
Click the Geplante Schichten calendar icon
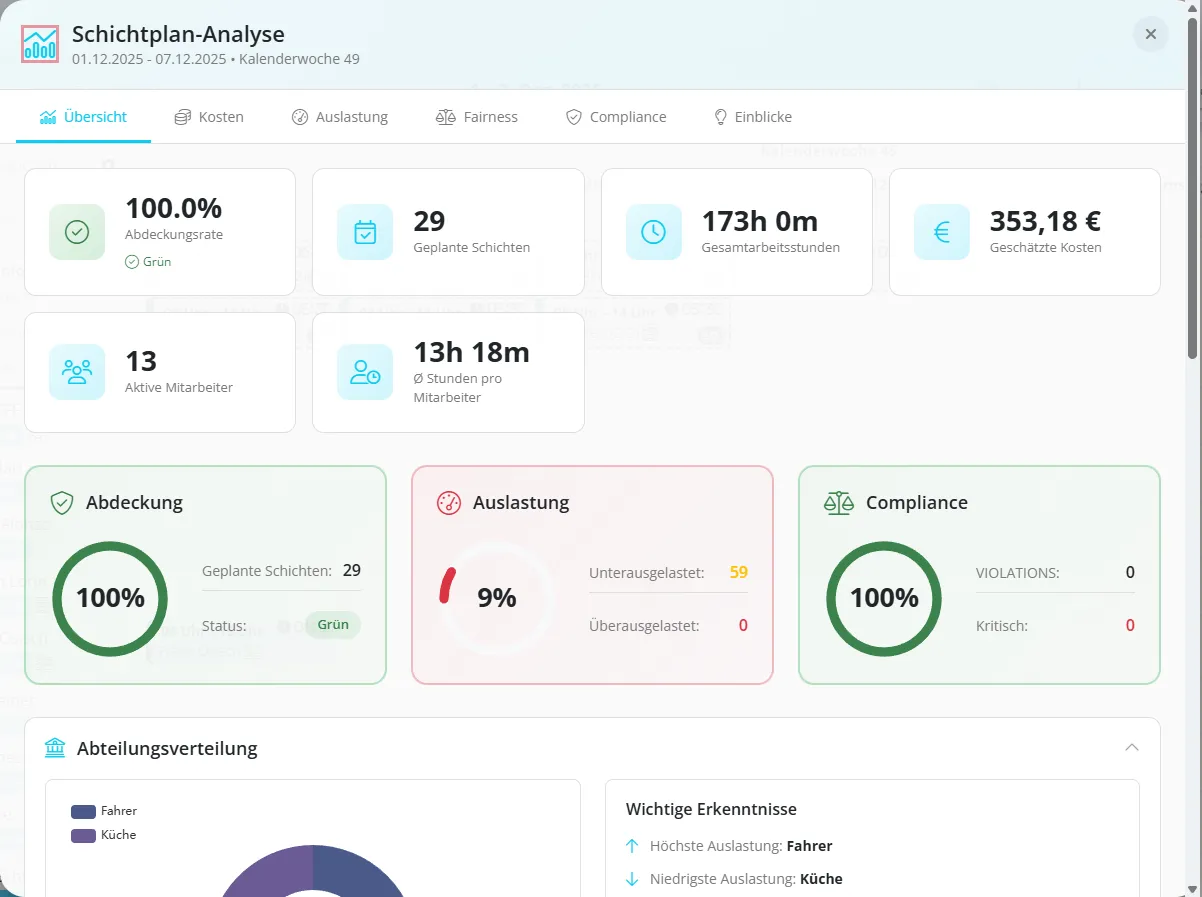pos(365,232)
